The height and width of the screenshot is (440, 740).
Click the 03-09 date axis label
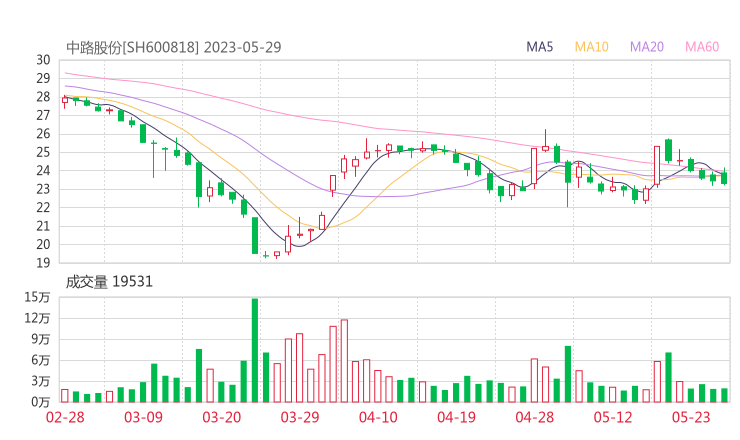click(x=143, y=417)
